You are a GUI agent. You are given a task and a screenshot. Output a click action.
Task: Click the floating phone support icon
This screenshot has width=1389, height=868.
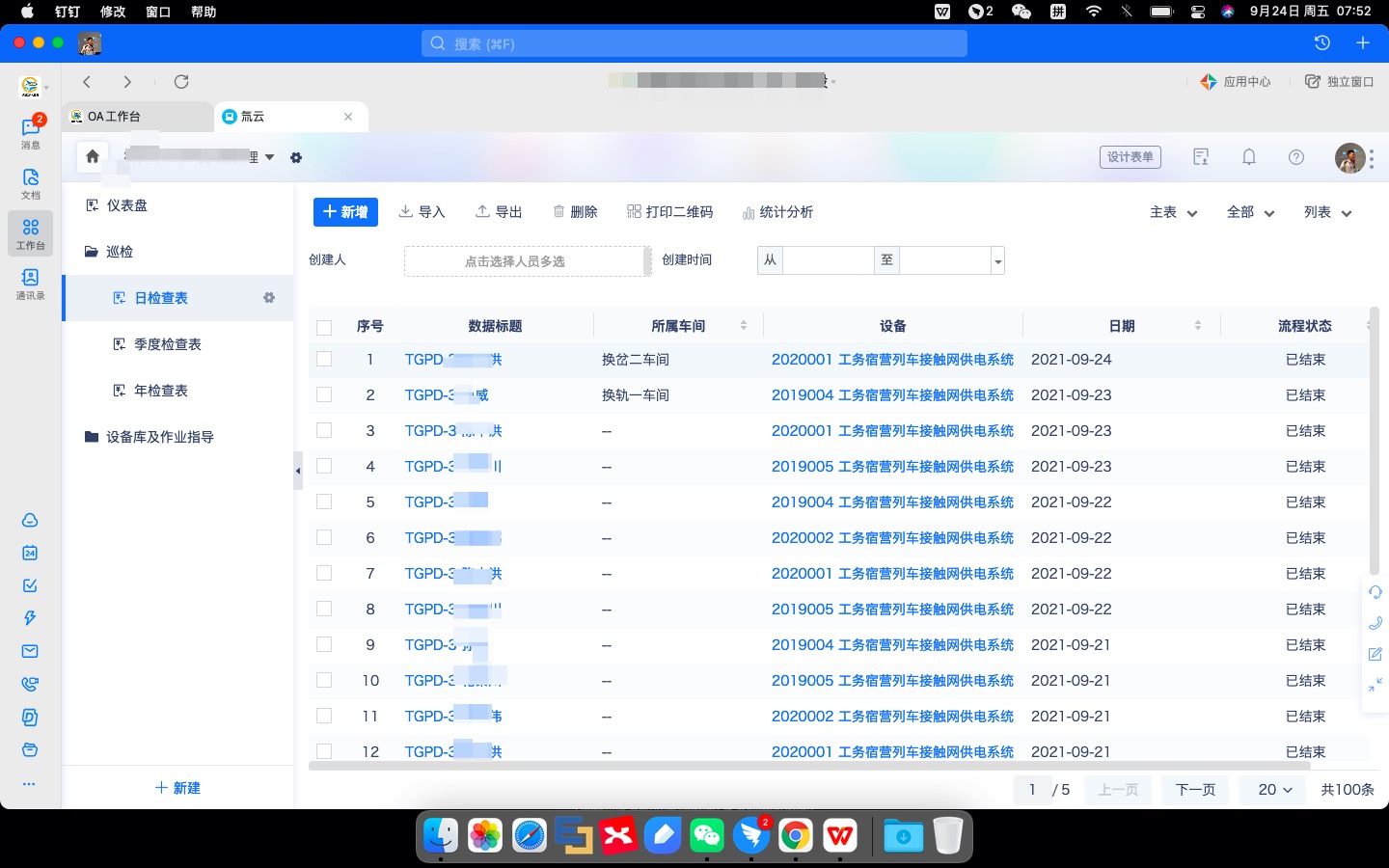coord(1375,623)
